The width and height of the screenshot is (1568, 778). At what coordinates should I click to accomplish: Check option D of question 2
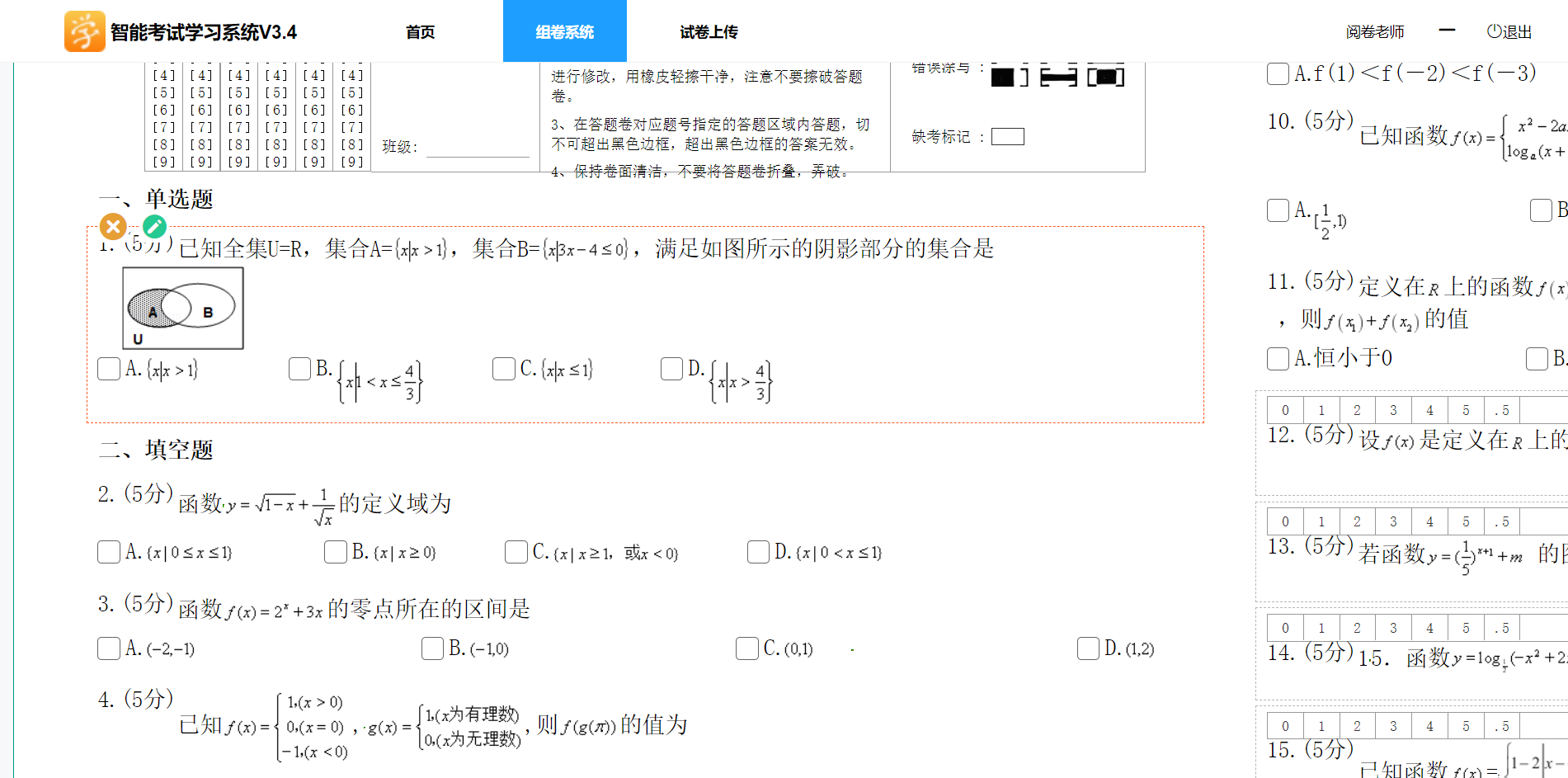pyautogui.click(x=759, y=552)
